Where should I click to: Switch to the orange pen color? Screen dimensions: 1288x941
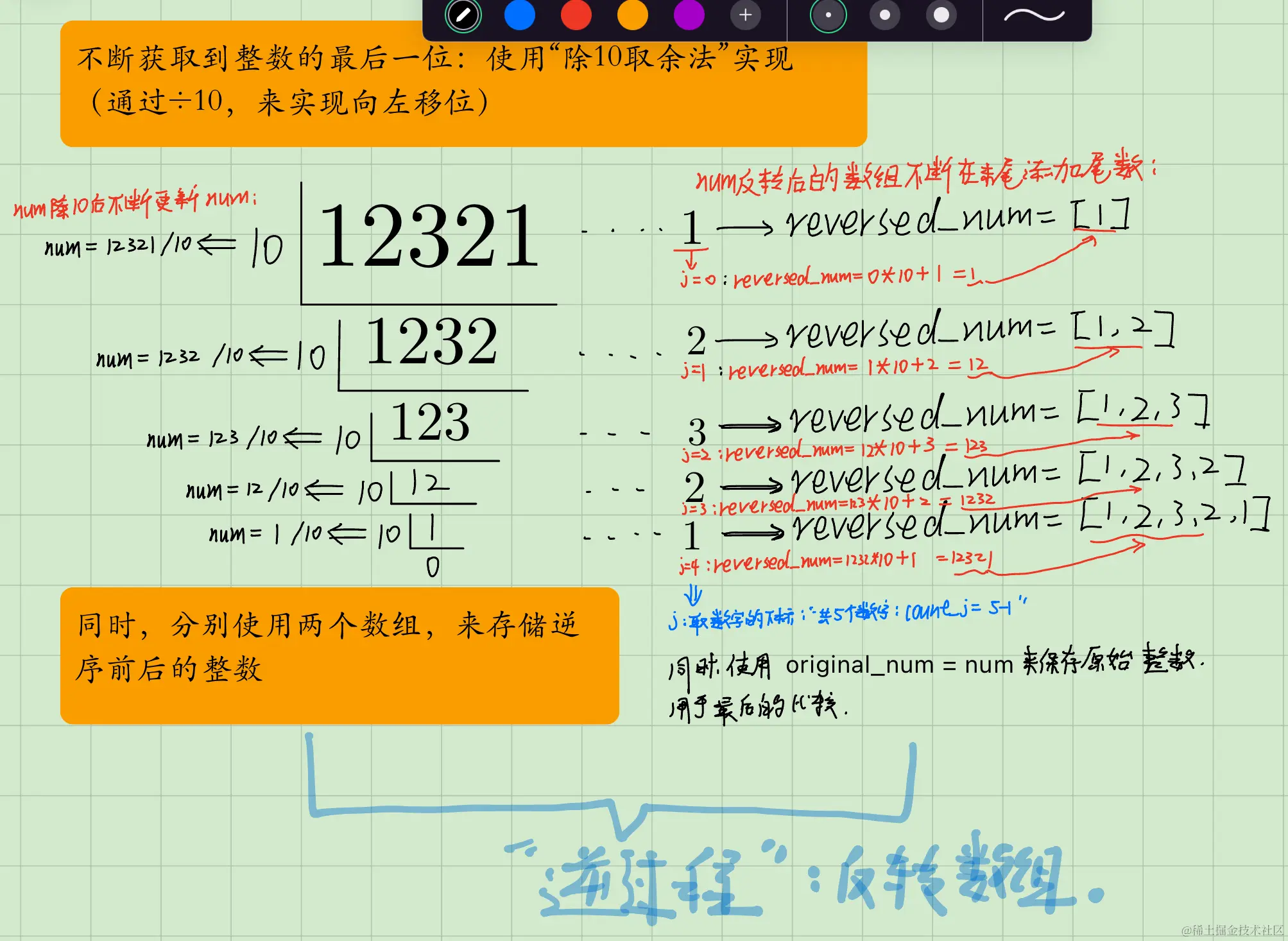[632, 15]
